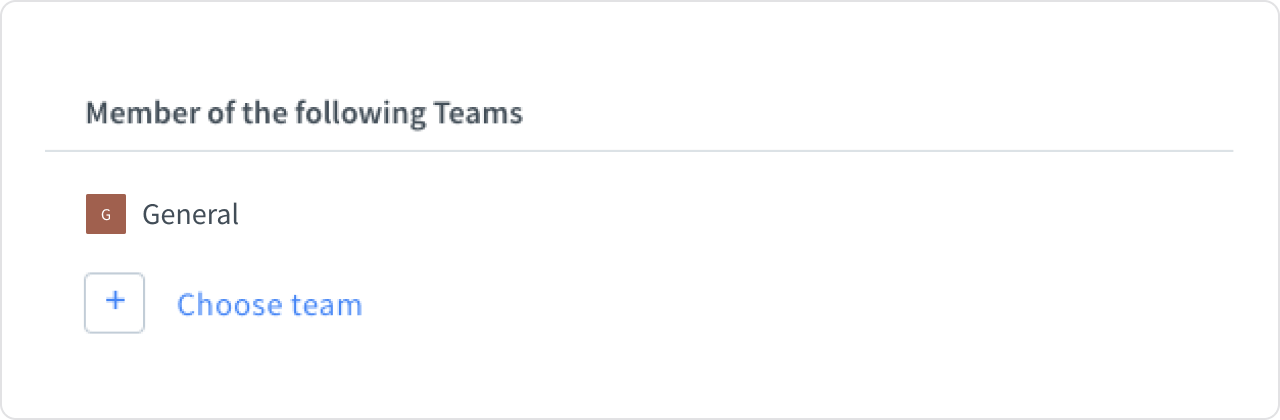Click the letter G in the brown swatch

[x=106, y=215]
